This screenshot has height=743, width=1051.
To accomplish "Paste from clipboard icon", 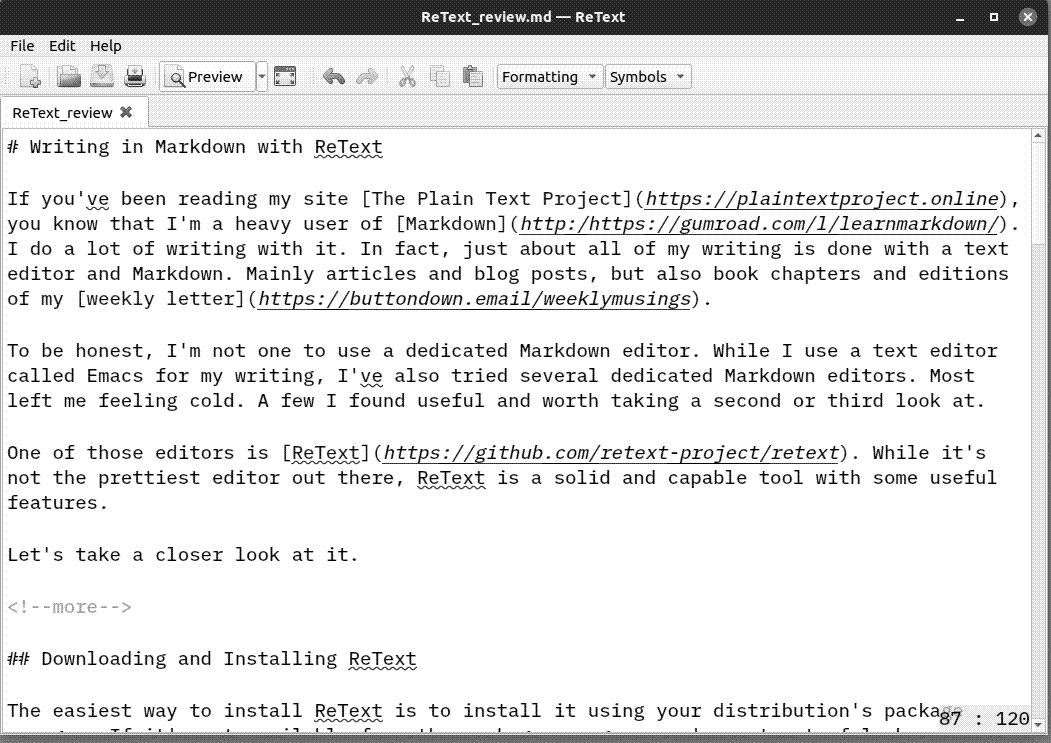I will 473,77.
